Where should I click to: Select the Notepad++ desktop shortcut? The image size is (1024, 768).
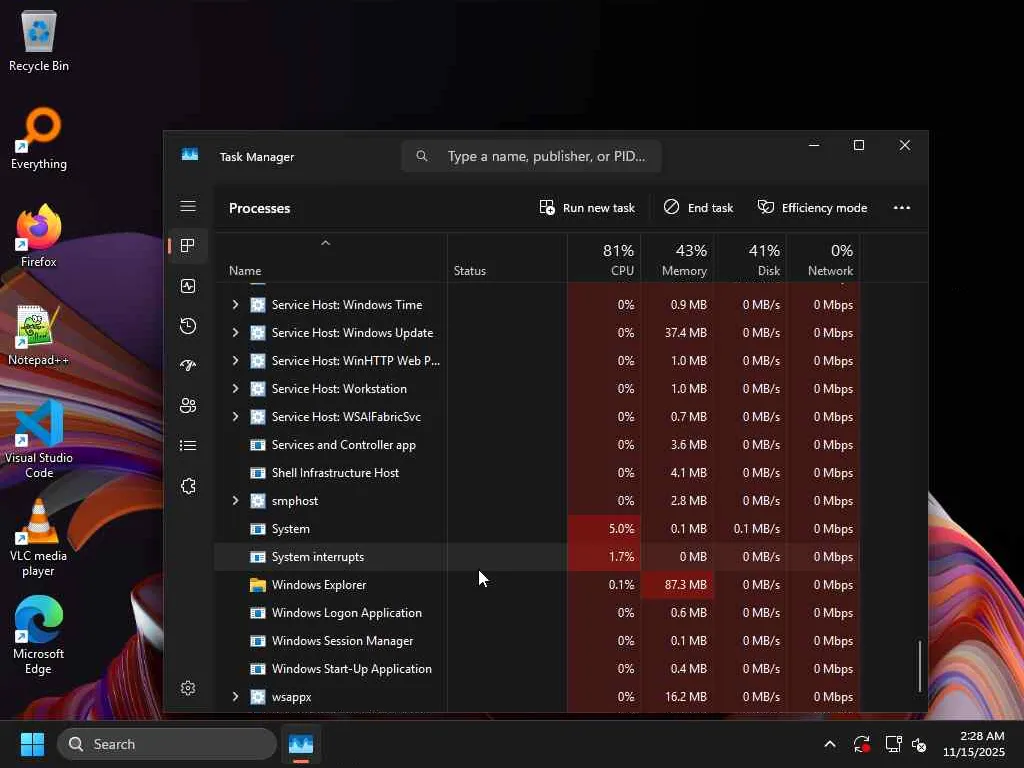tap(39, 335)
